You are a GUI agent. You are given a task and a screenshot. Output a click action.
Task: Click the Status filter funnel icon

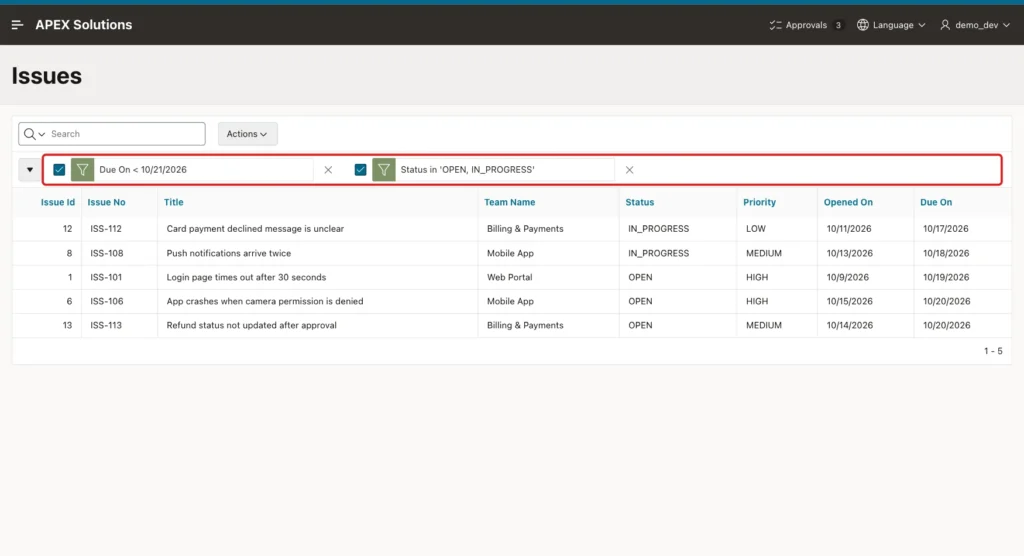click(x=384, y=170)
